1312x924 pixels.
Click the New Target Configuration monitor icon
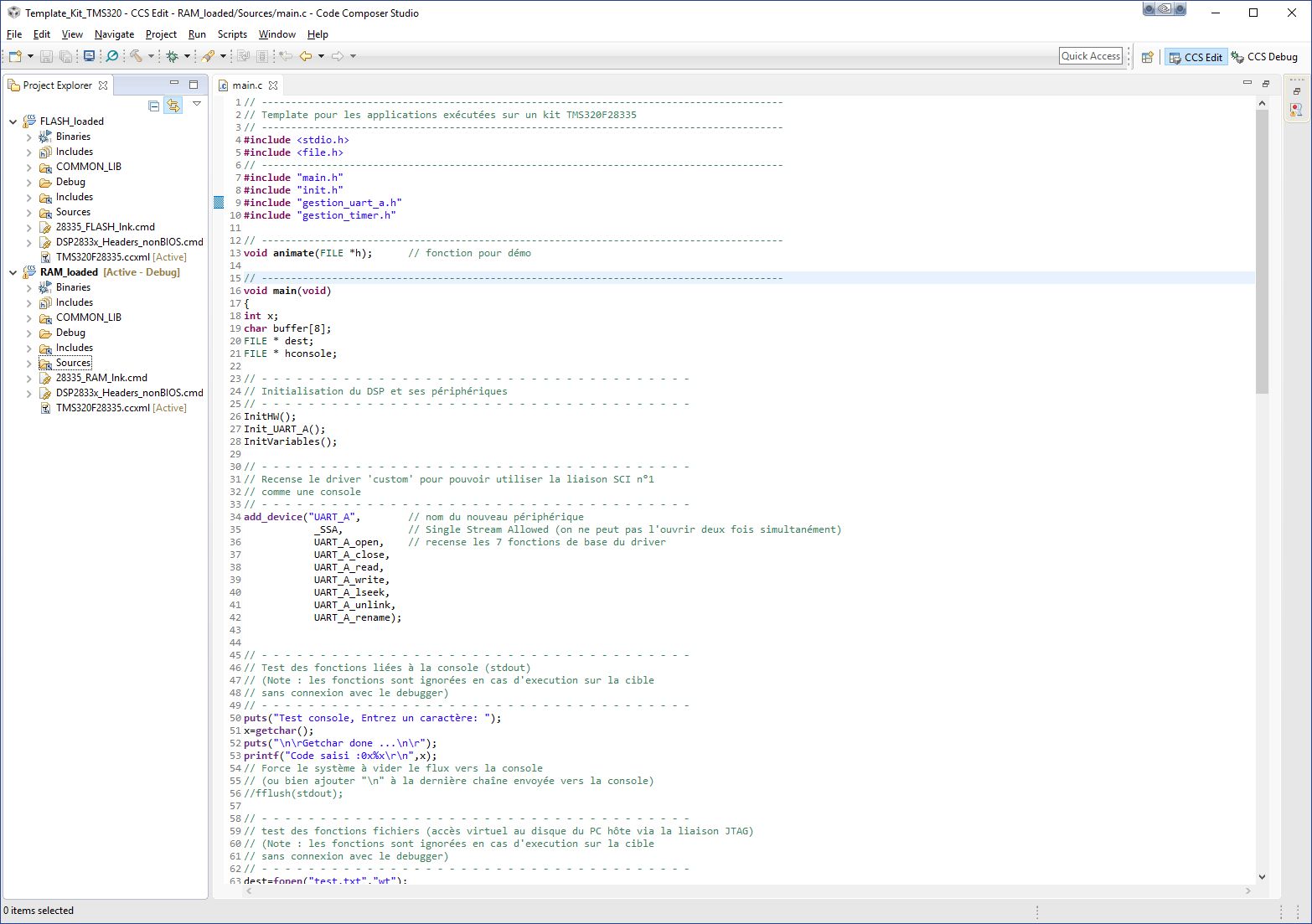(89, 56)
